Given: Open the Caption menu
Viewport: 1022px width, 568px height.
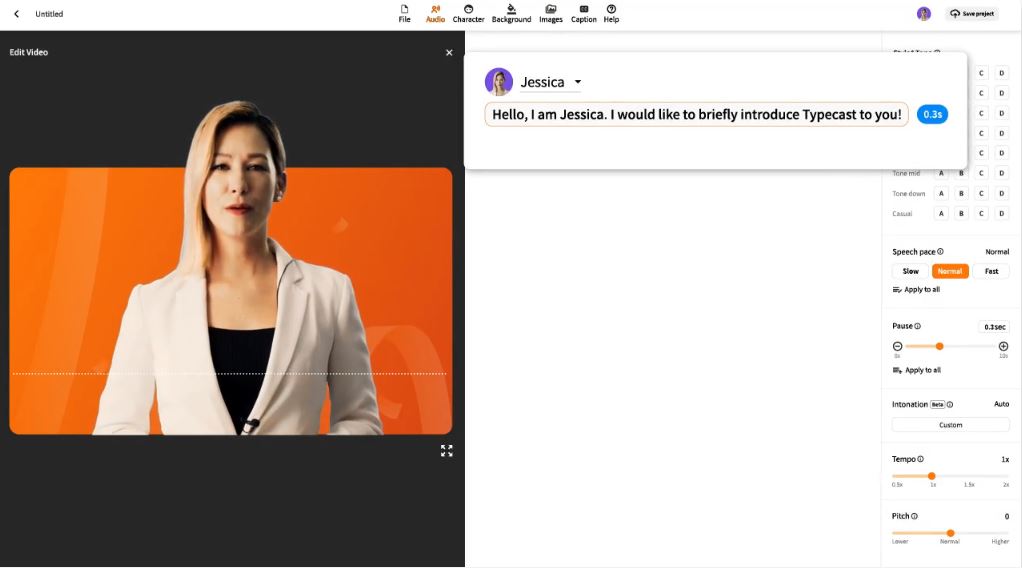Looking at the screenshot, I should point(584,14).
